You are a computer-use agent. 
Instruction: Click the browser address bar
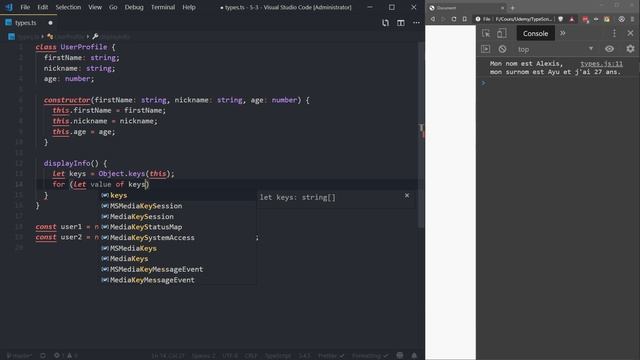[524, 19]
